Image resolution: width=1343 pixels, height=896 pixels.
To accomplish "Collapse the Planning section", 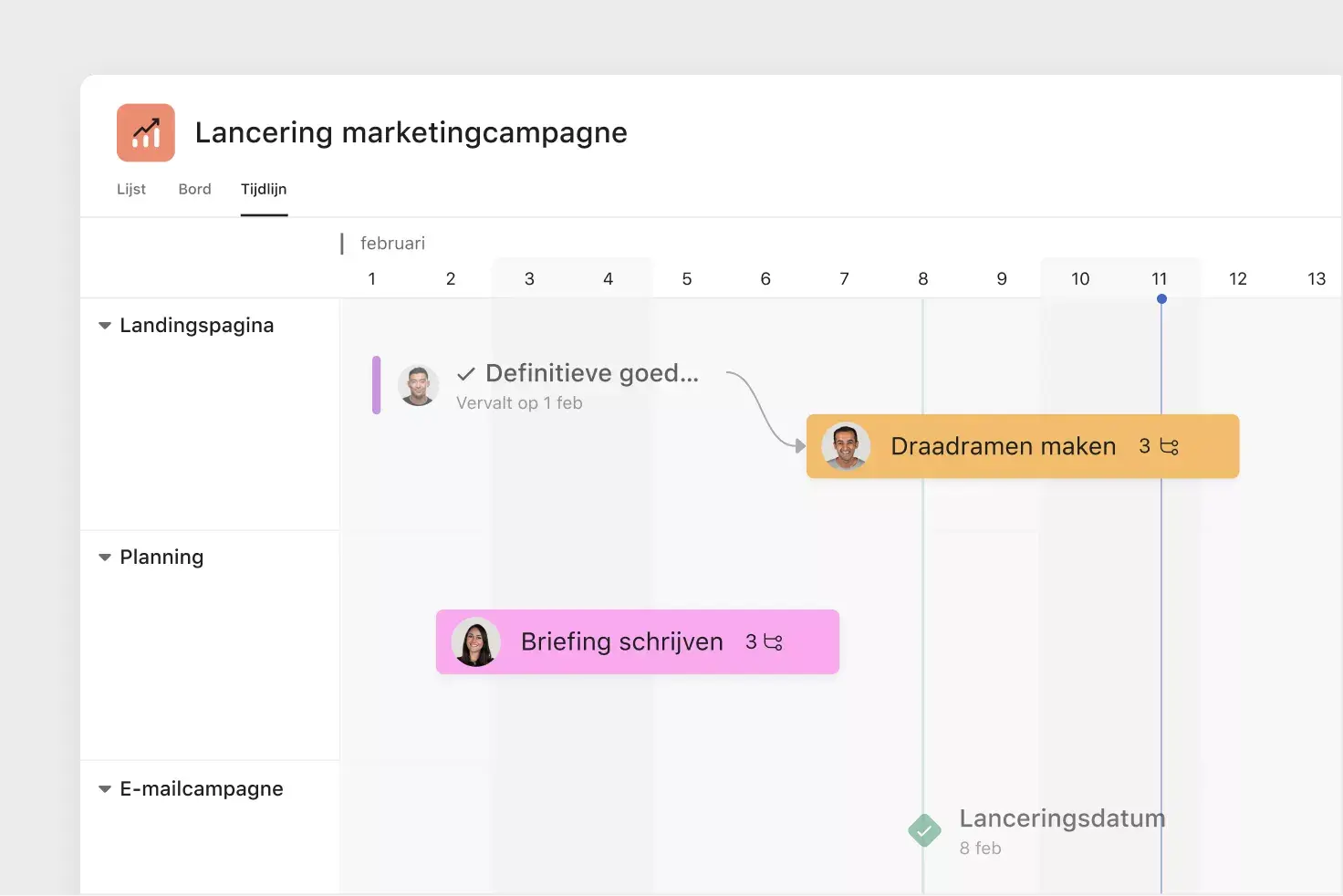I will [104, 557].
